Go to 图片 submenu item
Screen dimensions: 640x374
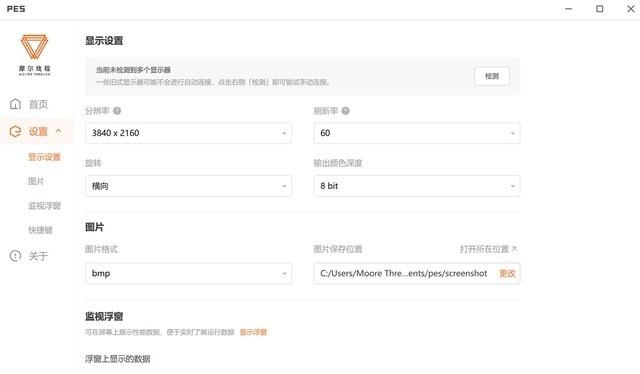36,181
